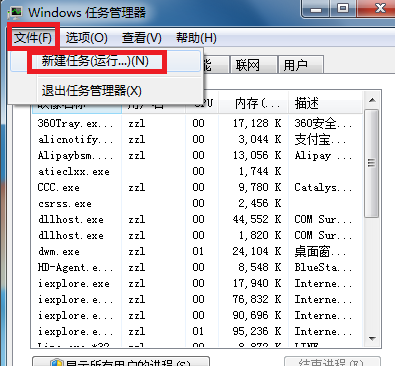Sort by the 描述 column header
396x371 pixels.
point(325,103)
